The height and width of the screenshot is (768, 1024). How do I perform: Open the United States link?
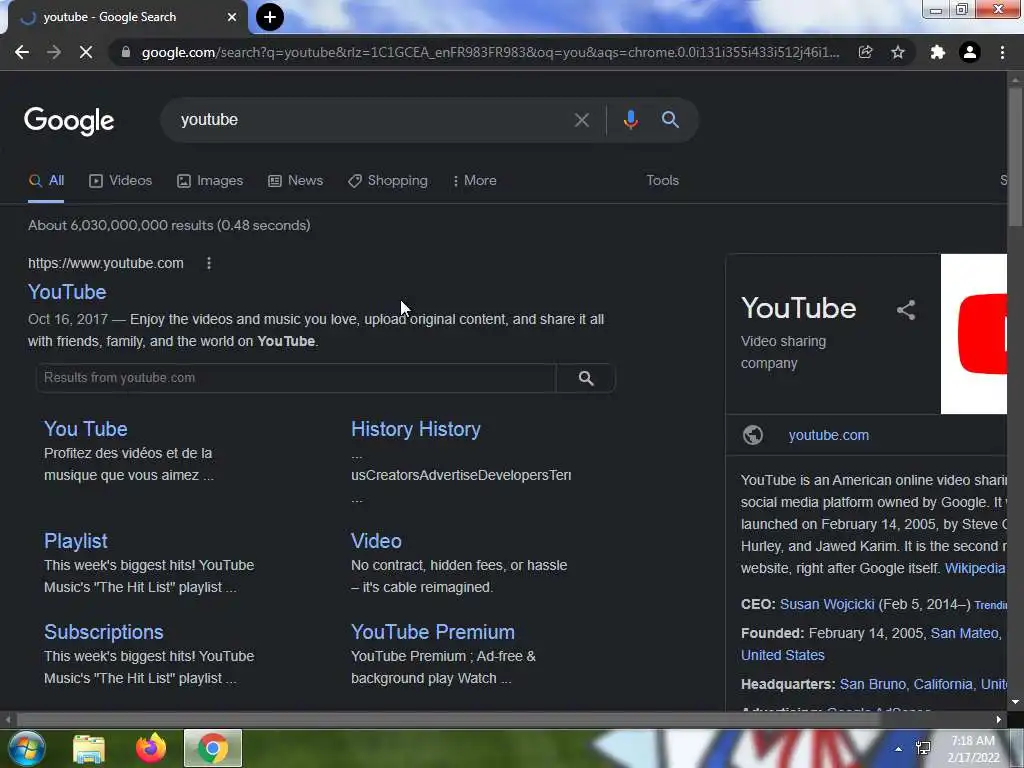click(x=782, y=656)
